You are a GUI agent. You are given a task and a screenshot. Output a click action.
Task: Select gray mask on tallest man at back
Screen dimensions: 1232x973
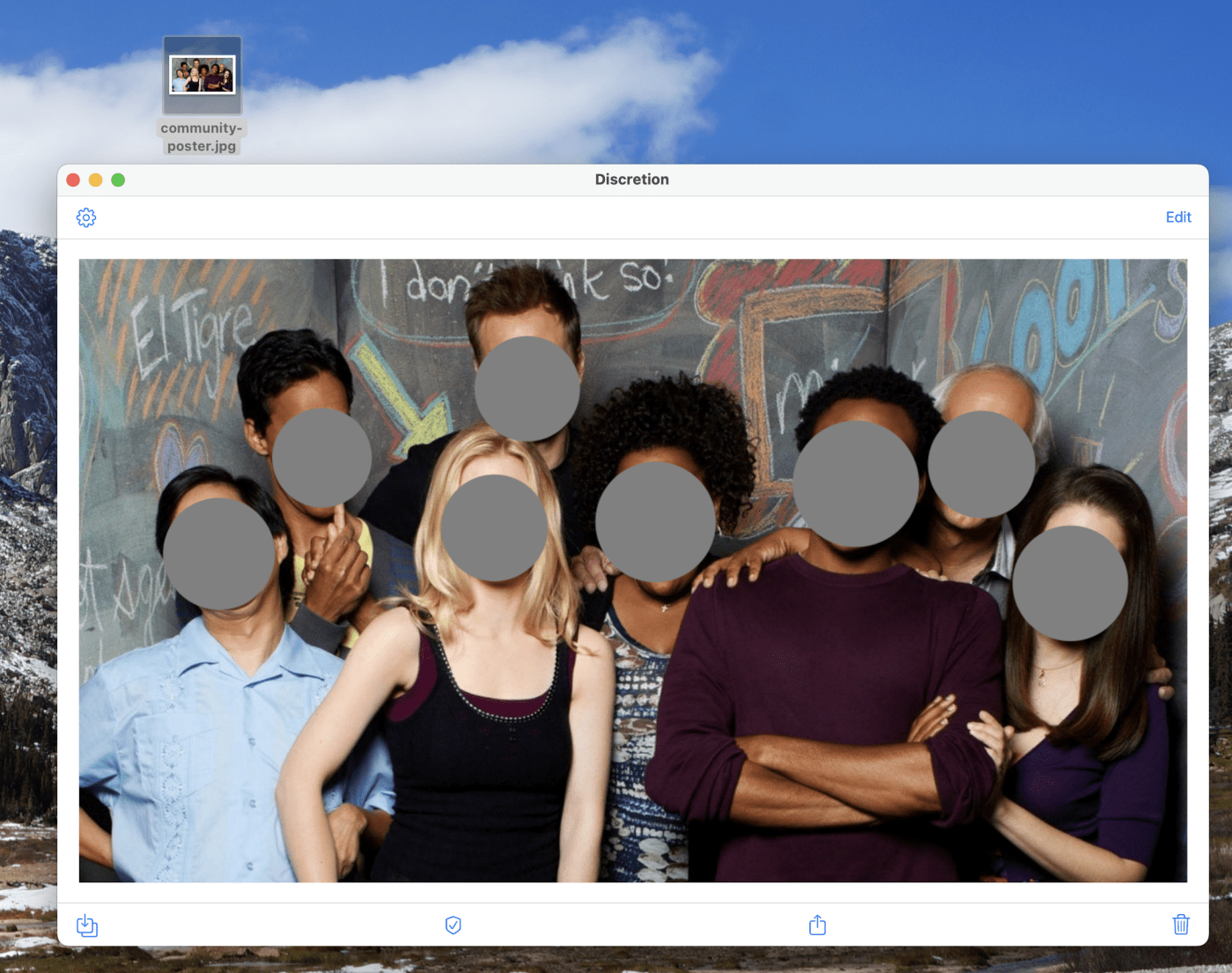pos(527,388)
